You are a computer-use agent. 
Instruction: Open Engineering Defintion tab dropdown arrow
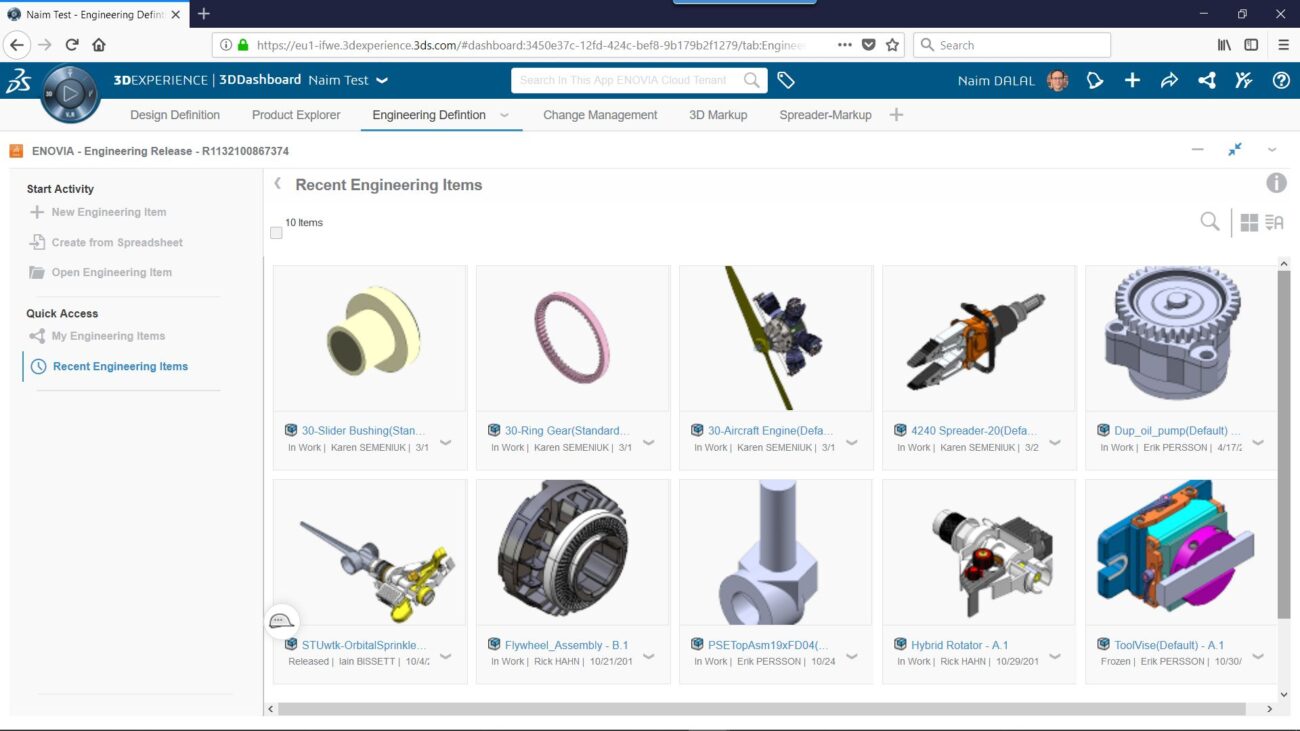[x=505, y=115]
